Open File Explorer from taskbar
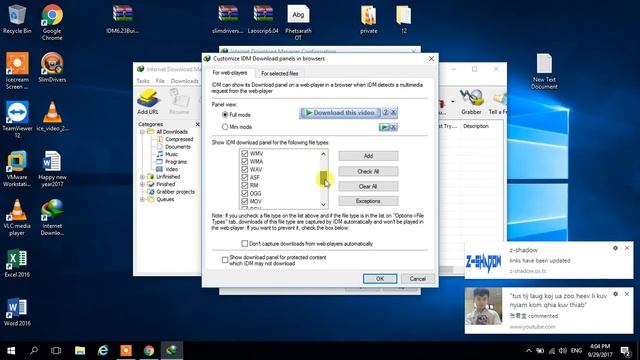 80,350
